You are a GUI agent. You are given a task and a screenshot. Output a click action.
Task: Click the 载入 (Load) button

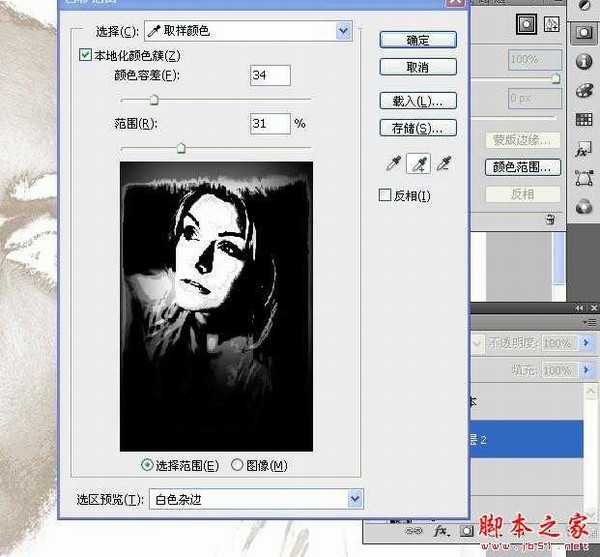[x=418, y=101]
